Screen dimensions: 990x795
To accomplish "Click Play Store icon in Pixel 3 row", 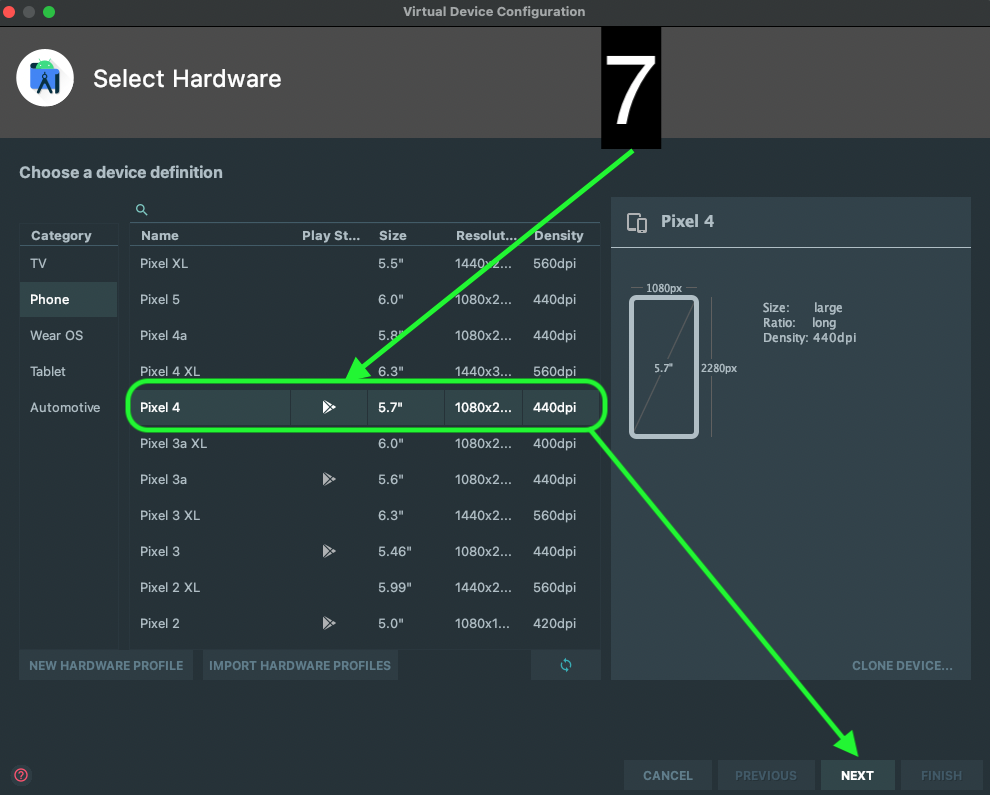I will (x=328, y=552).
